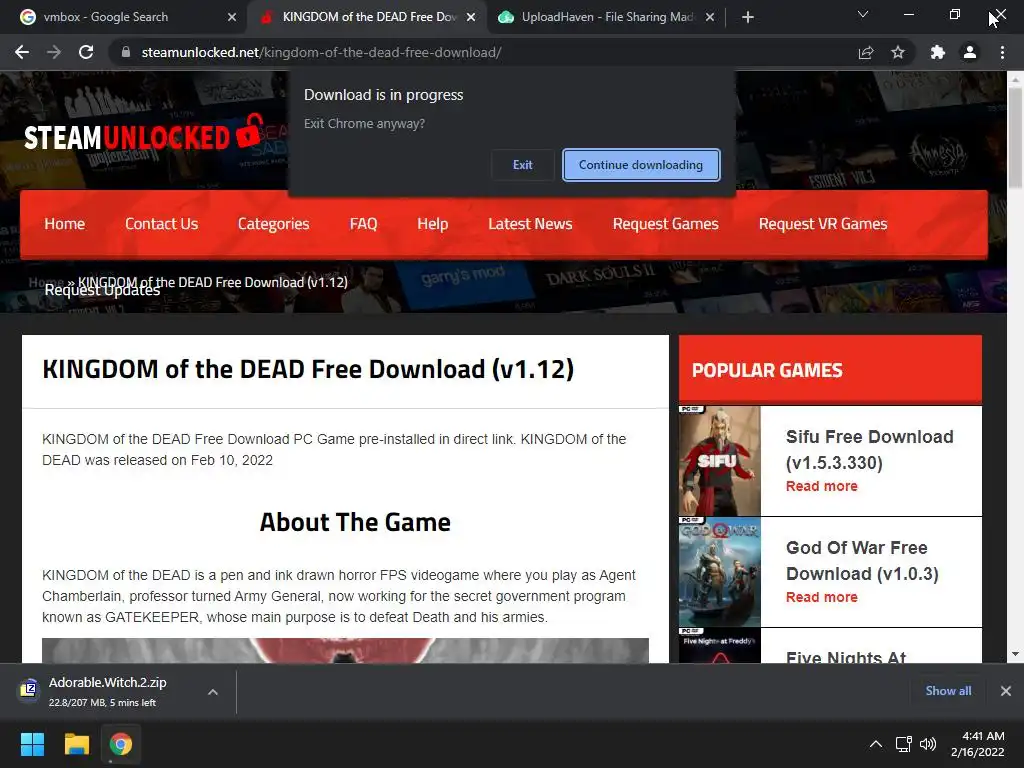The image size is (1024, 768).
Task: Open volume speaker tray icon
Action: (927, 744)
